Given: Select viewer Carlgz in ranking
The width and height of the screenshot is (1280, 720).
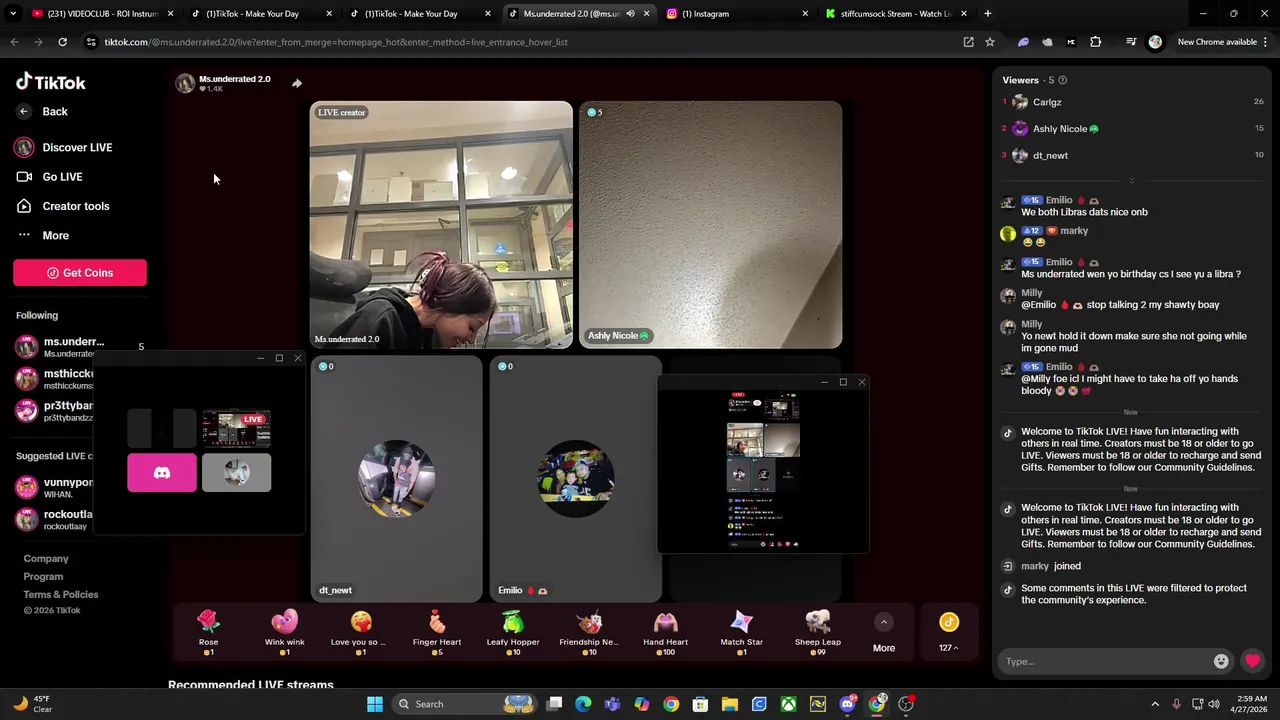Looking at the screenshot, I should [1132, 102].
